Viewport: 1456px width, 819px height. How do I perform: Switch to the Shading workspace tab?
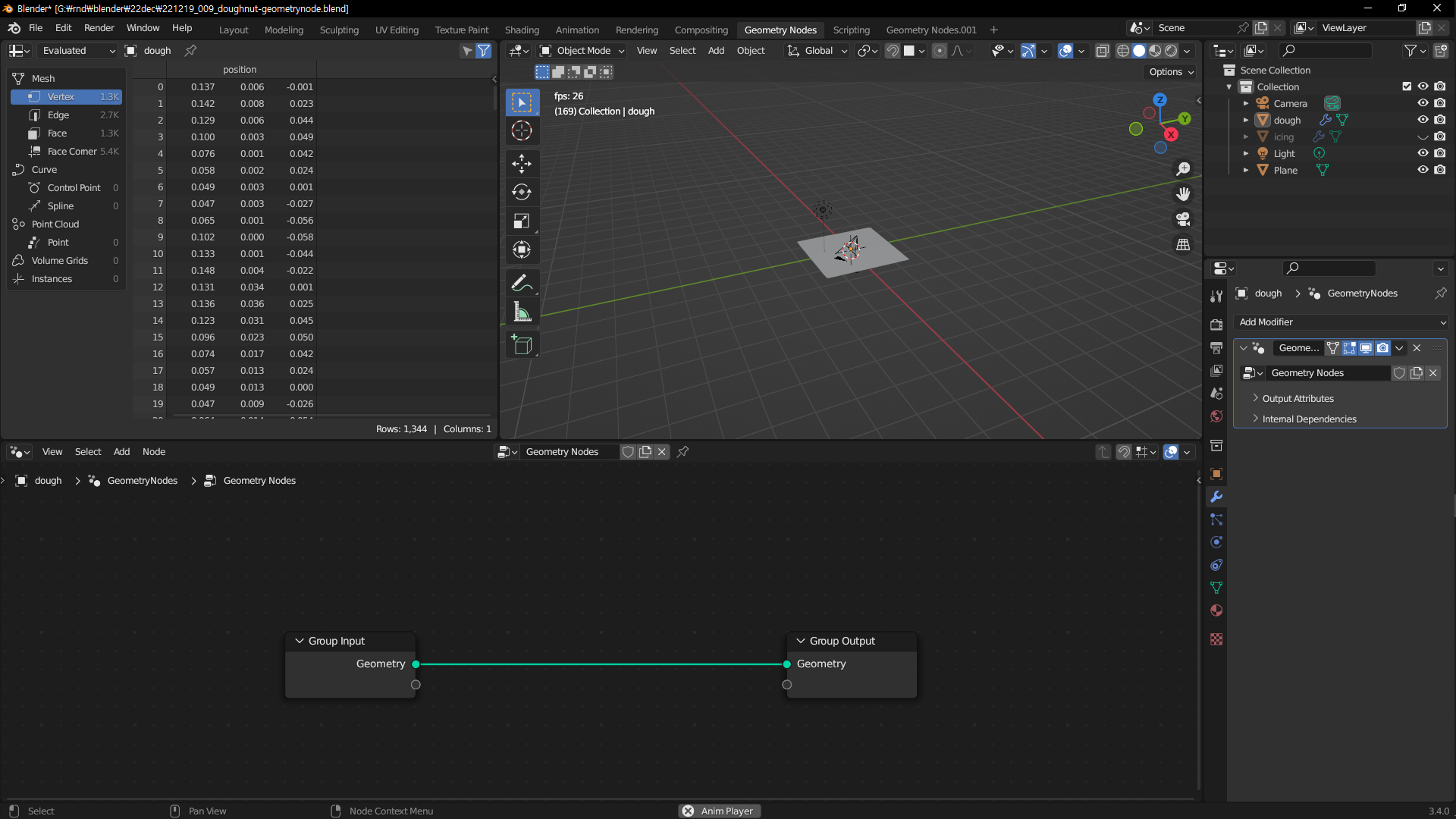click(x=522, y=30)
